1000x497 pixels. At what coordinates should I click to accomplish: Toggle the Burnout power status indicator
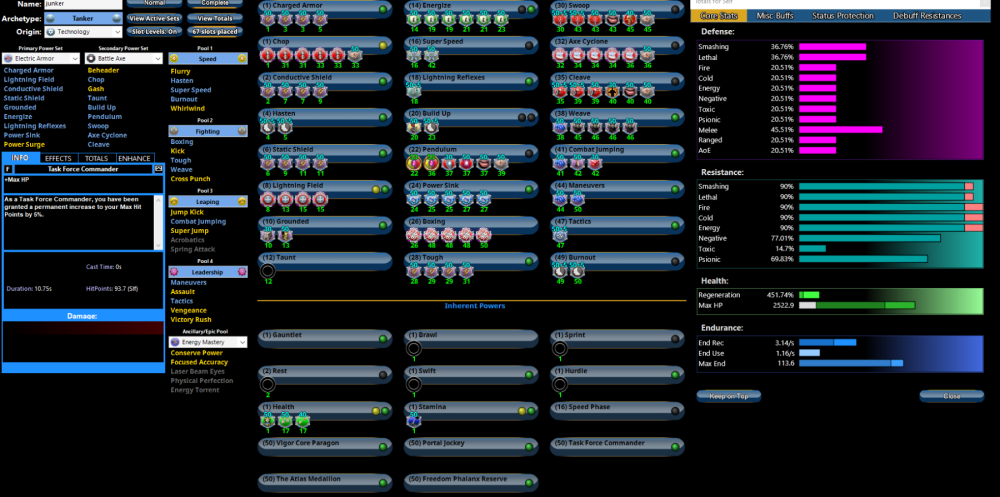675,258
